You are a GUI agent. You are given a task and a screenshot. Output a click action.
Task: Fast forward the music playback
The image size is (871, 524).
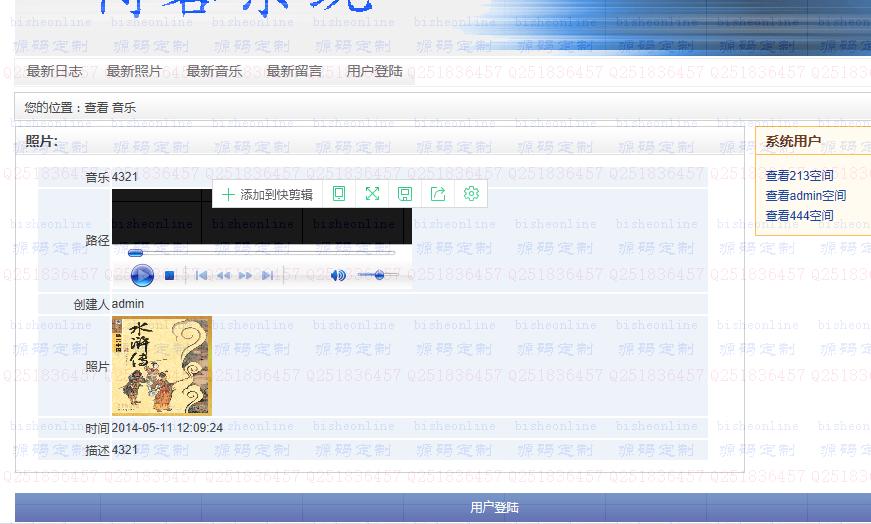tap(245, 275)
